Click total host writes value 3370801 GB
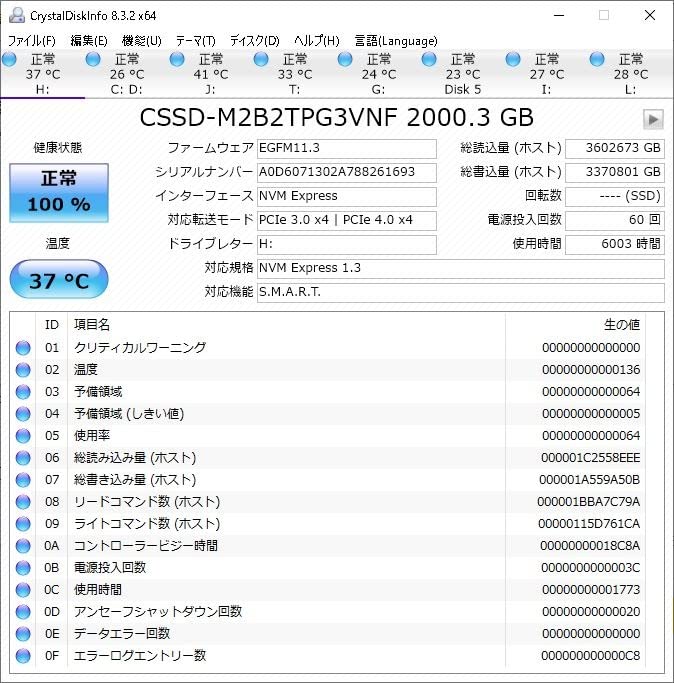The height and width of the screenshot is (683, 674). 615,172
